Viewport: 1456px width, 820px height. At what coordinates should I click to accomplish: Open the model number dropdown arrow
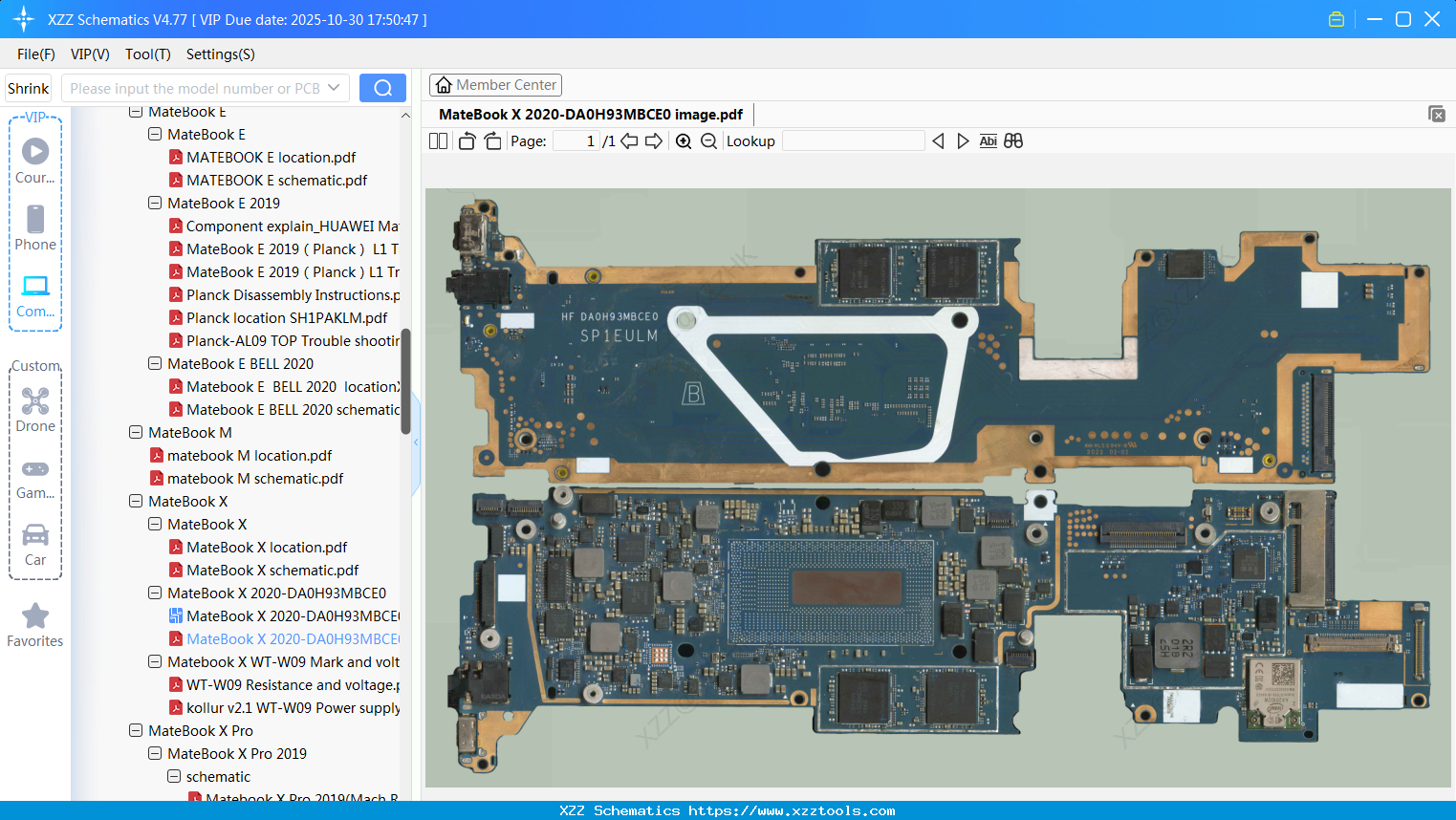click(334, 88)
